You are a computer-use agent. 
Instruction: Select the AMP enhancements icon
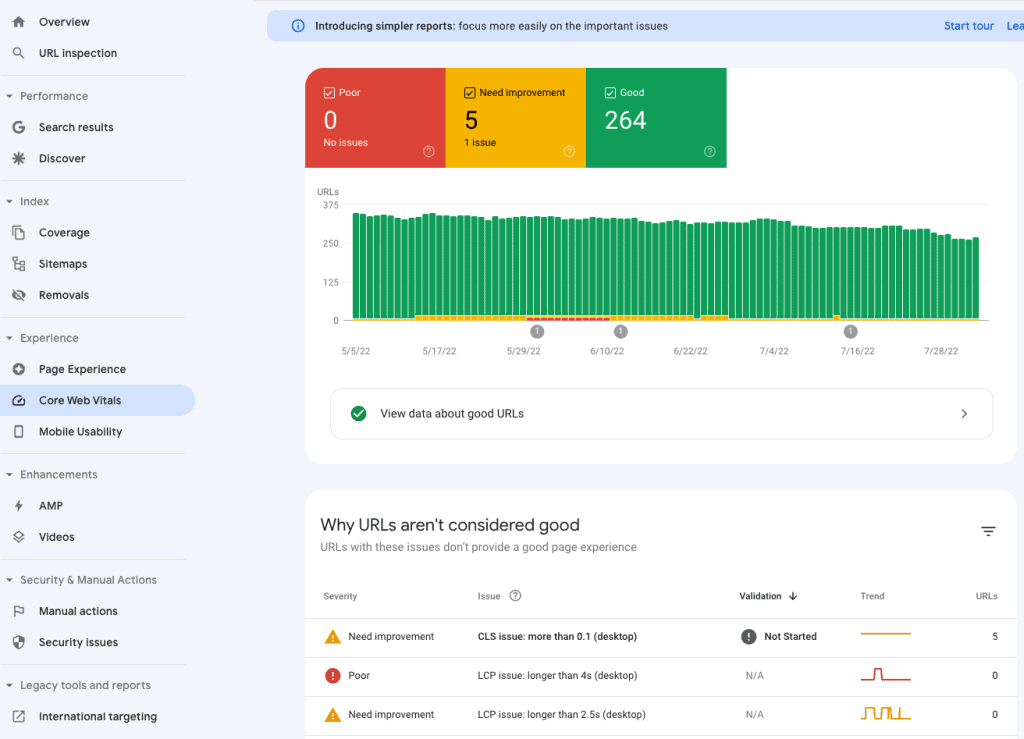(21, 505)
